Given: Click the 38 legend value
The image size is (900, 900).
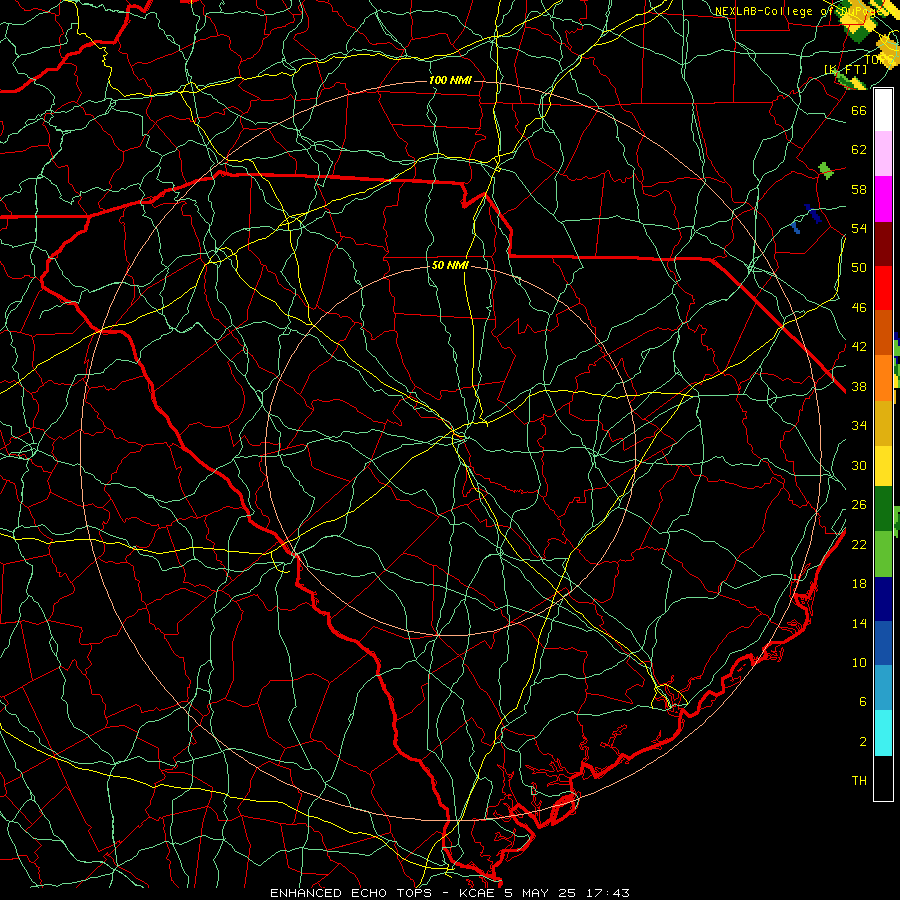Looking at the screenshot, I should tap(859, 386).
